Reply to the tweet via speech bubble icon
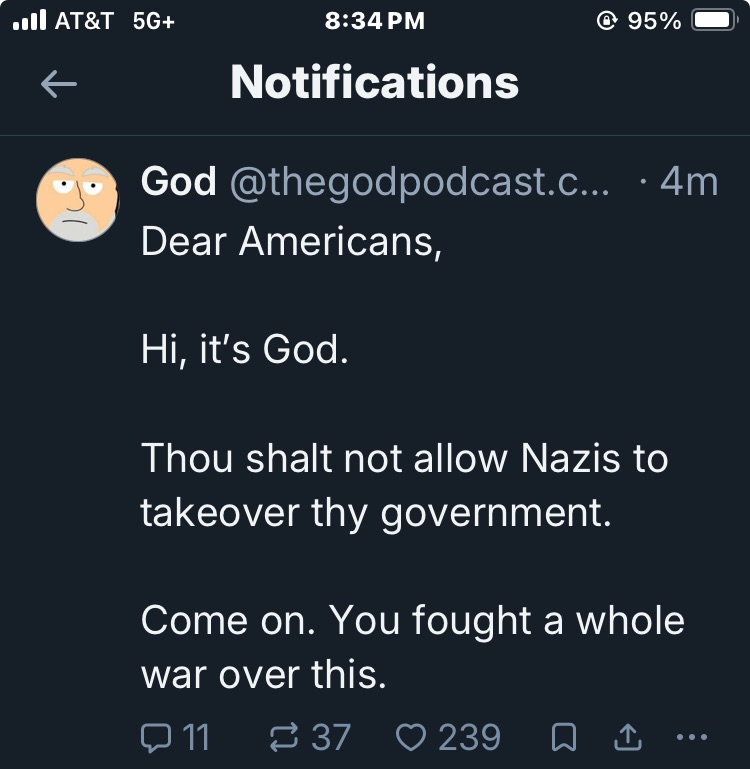The image size is (750, 769). pos(156,738)
